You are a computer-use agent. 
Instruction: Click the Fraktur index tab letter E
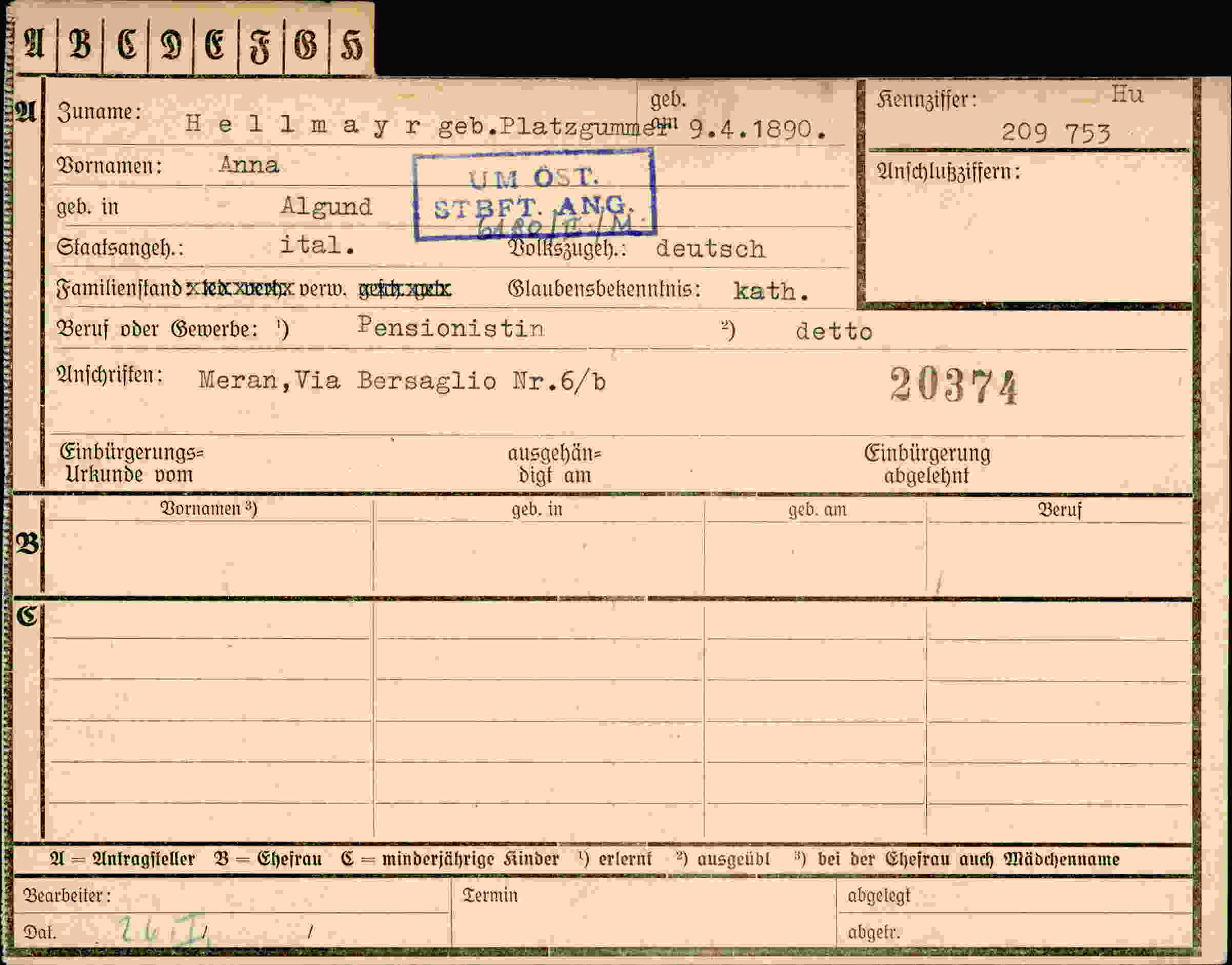[x=215, y=45]
